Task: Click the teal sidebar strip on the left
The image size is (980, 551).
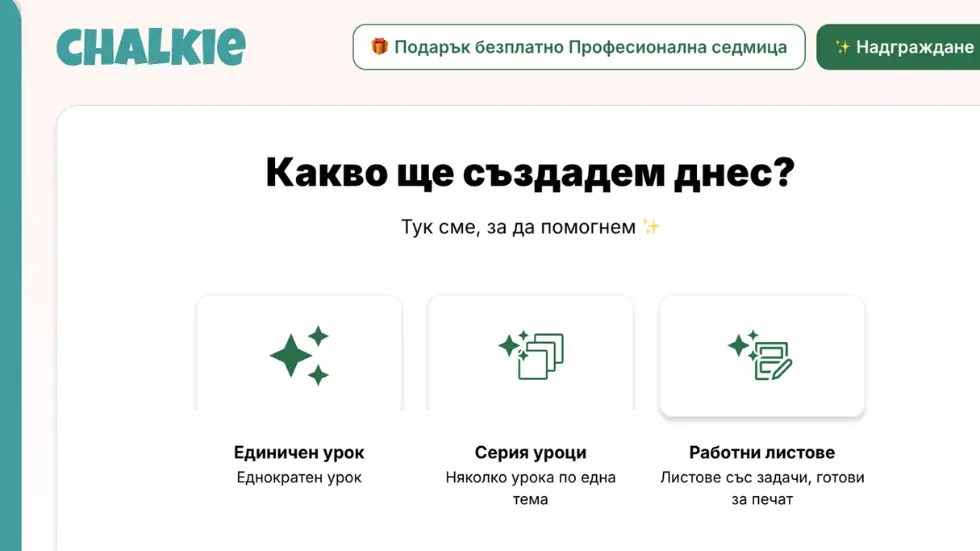Action: point(10,300)
